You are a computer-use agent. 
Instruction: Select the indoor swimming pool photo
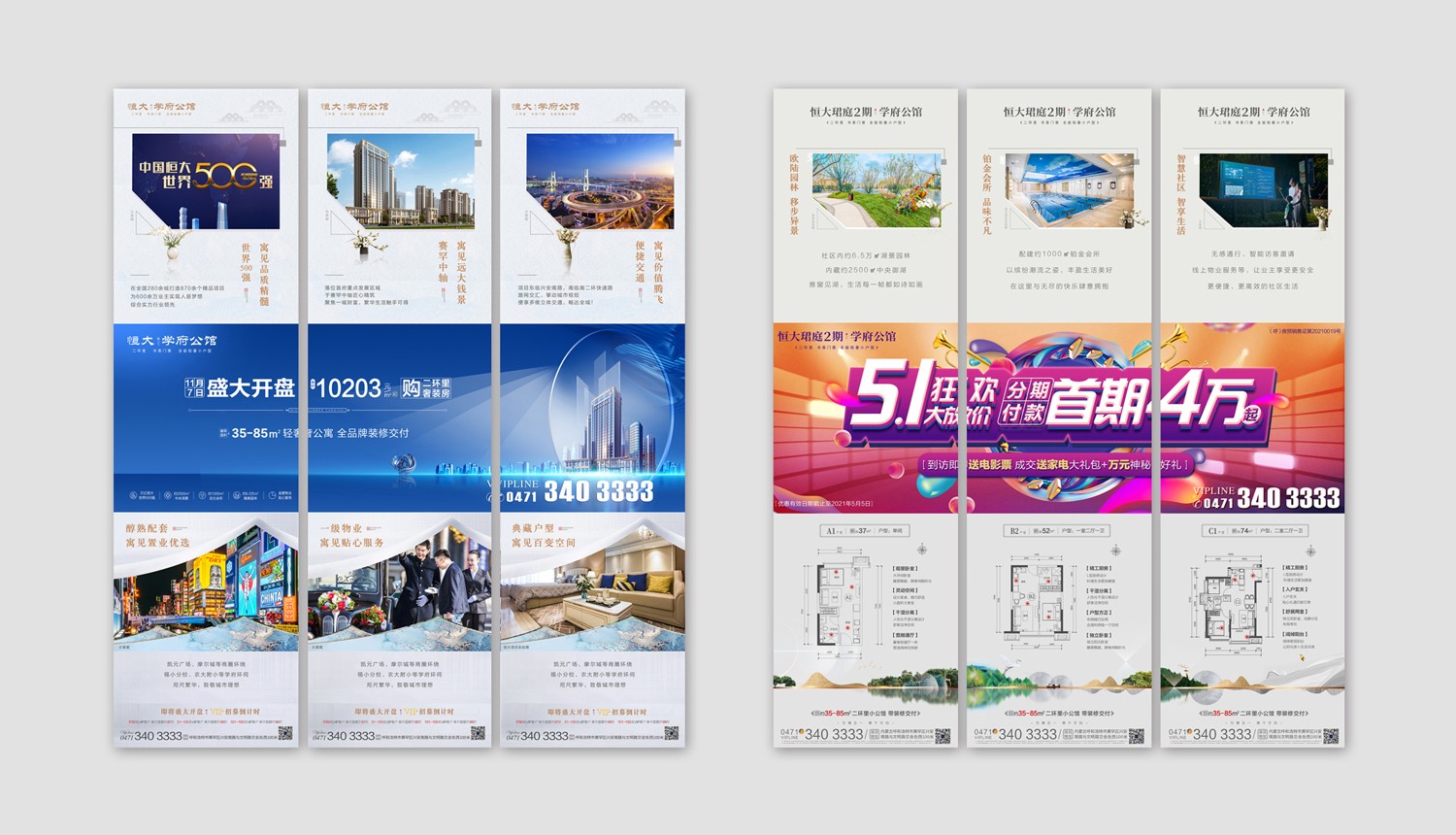(x=1068, y=189)
